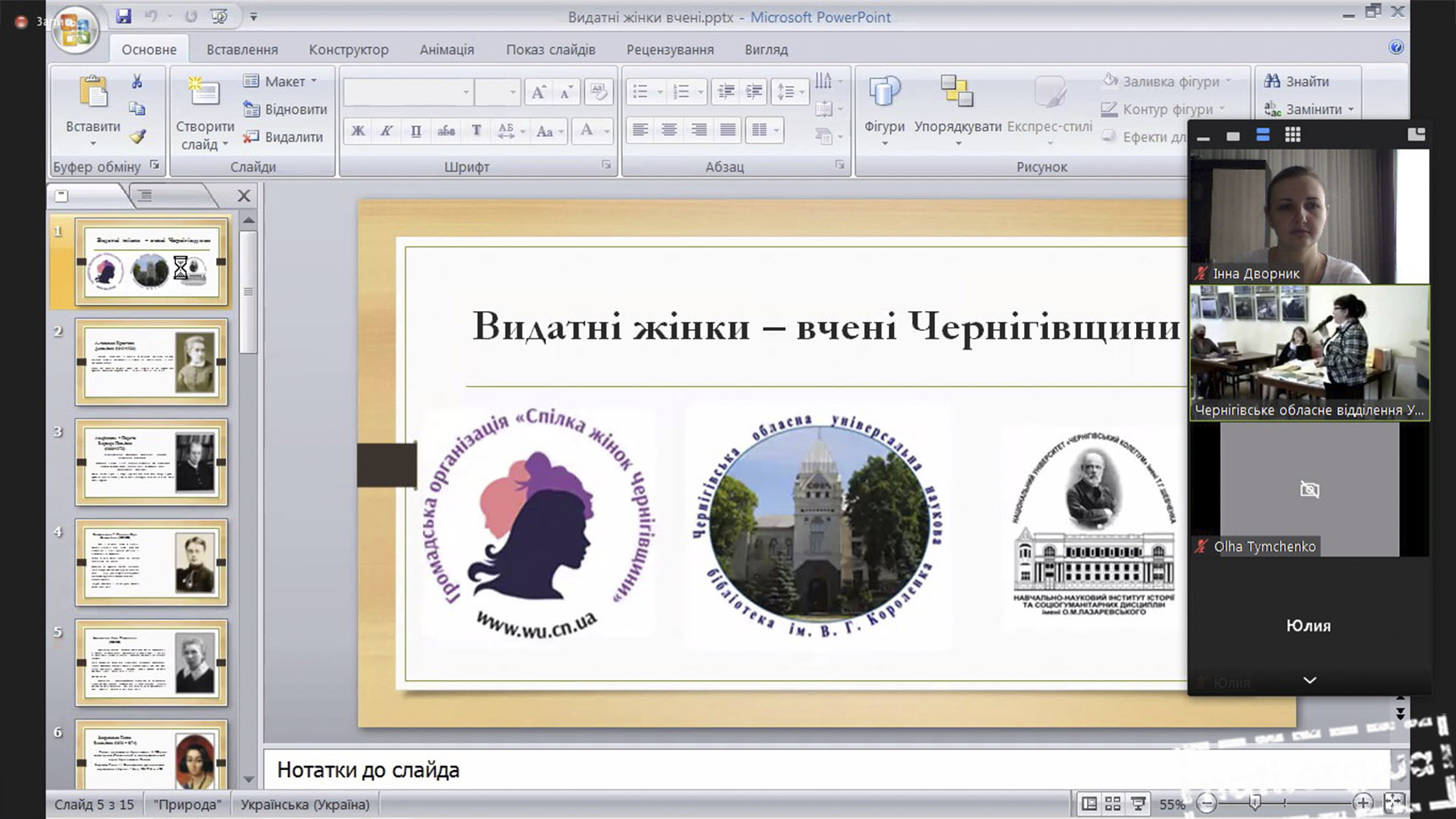
Task: Select vertical strip layout in Zoom panel
Action: (1262, 135)
